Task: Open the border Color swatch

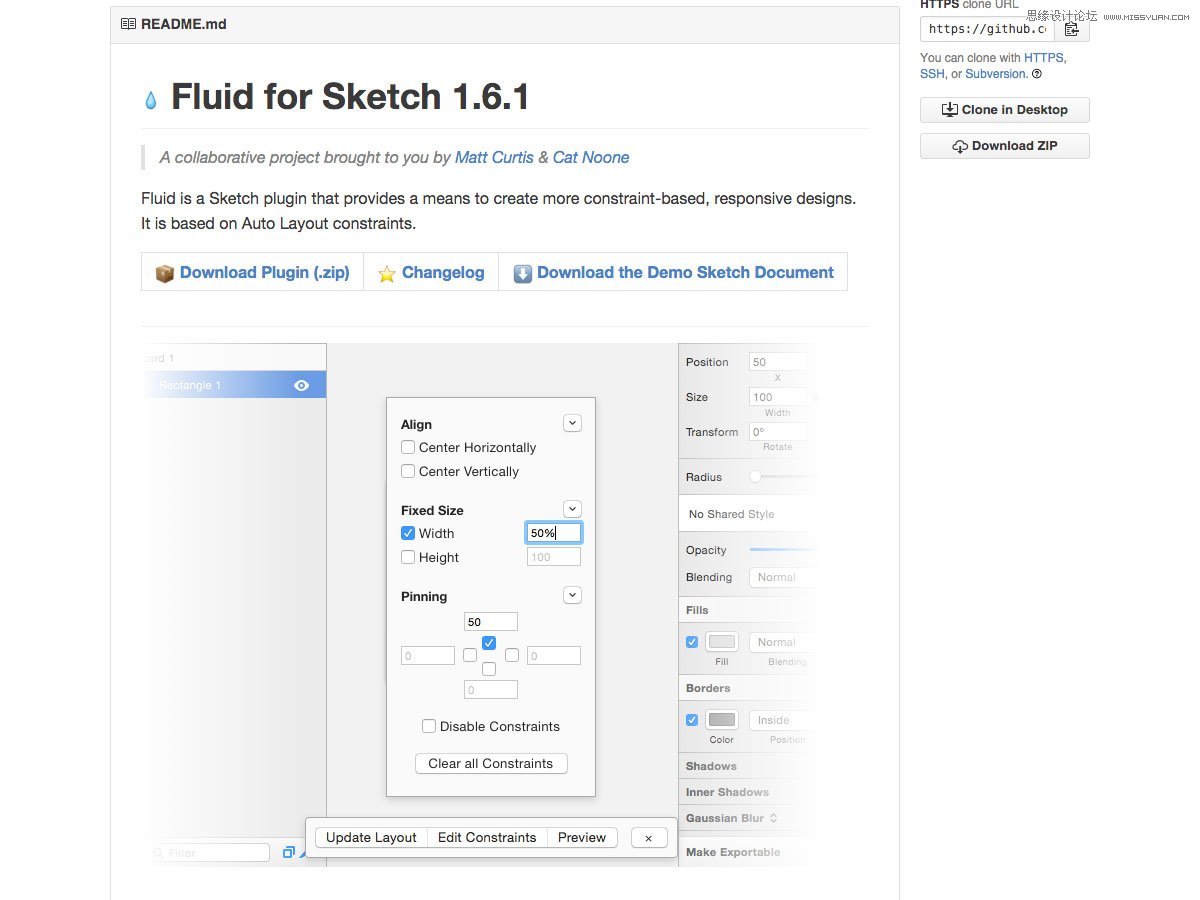Action: (722, 720)
